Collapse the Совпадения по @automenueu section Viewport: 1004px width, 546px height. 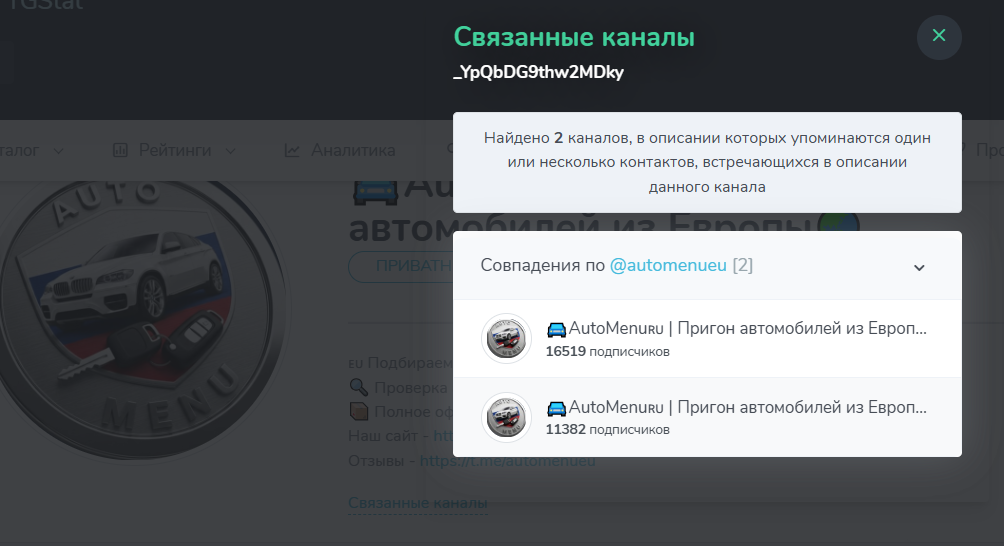point(919,268)
